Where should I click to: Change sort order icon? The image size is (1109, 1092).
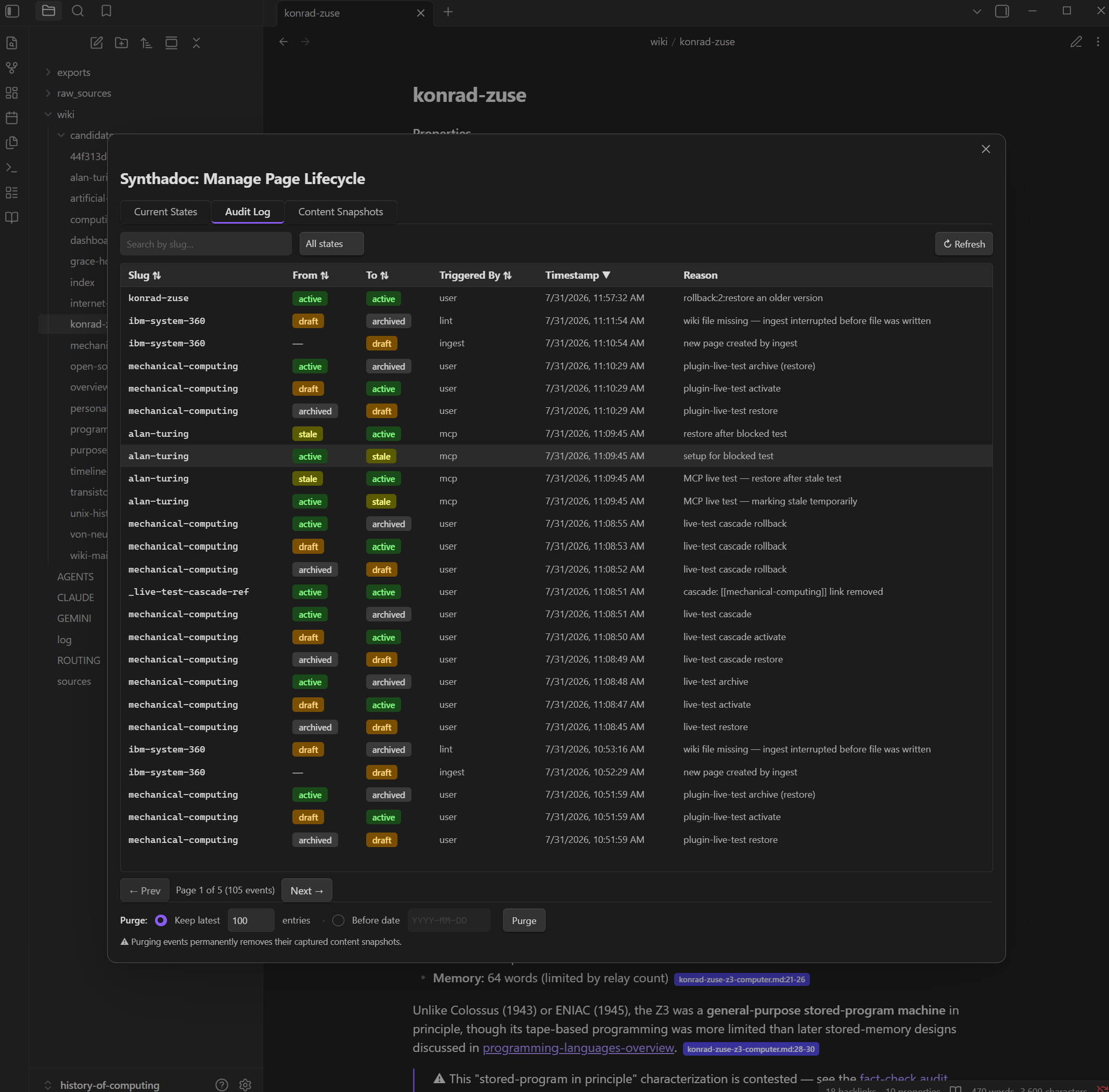click(146, 43)
